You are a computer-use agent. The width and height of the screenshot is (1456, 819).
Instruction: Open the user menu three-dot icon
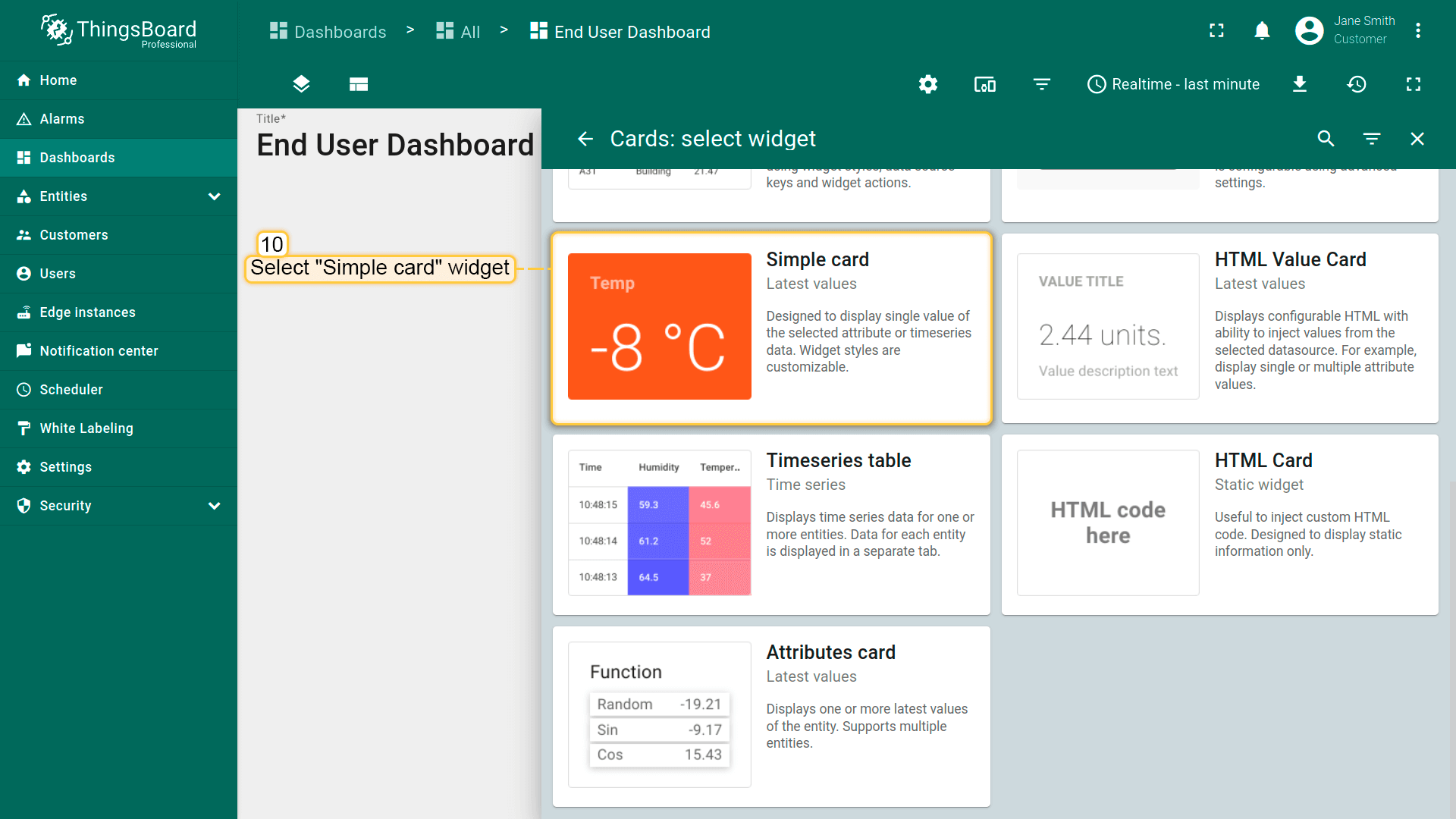coord(1417,31)
